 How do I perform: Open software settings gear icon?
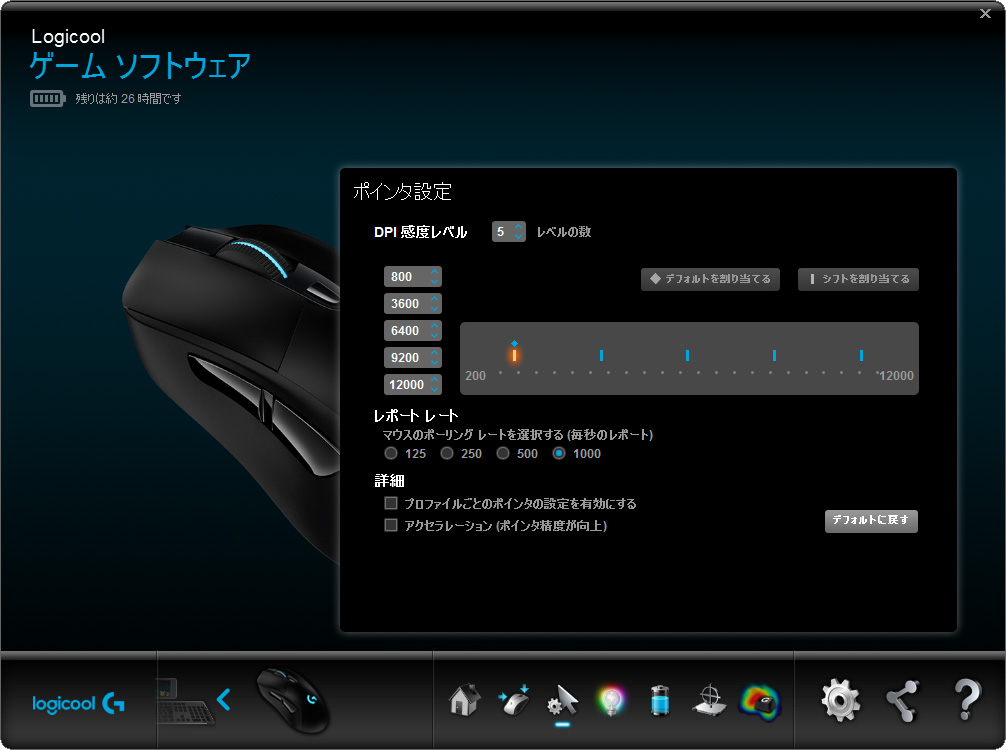coord(840,701)
